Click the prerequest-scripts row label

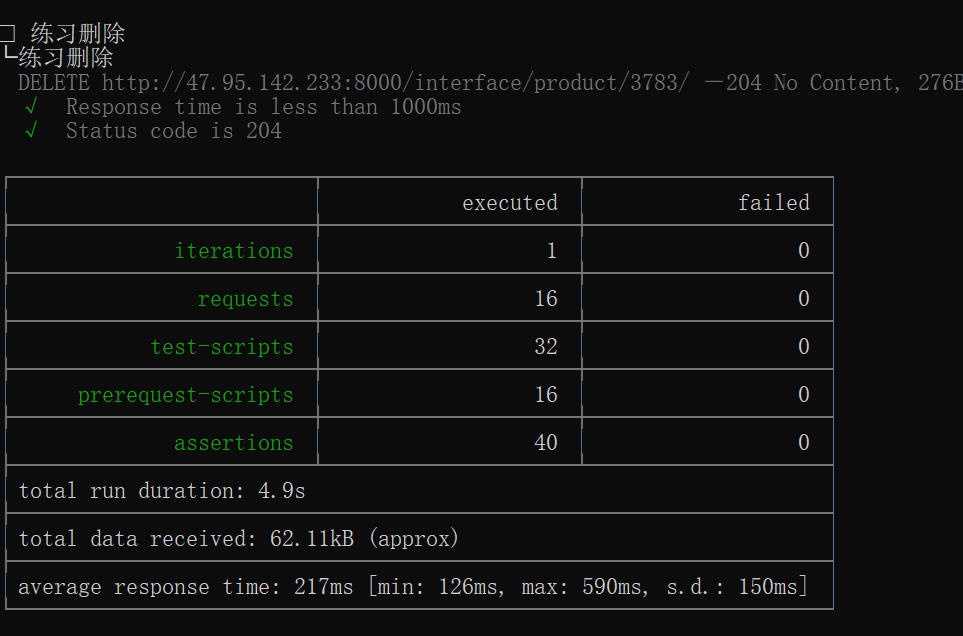click(x=186, y=395)
